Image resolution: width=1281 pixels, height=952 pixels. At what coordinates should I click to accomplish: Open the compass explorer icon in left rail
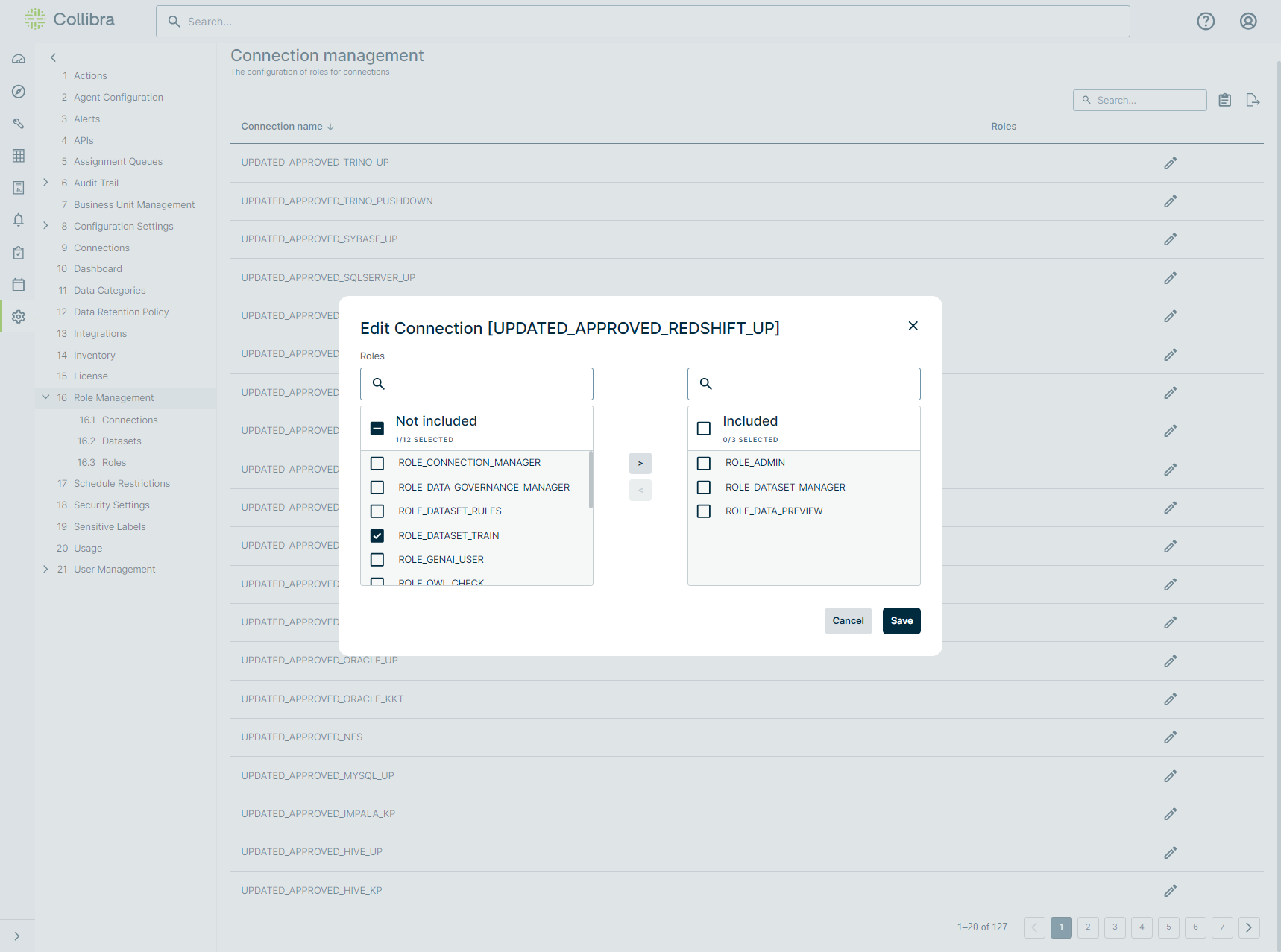click(x=19, y=91)
